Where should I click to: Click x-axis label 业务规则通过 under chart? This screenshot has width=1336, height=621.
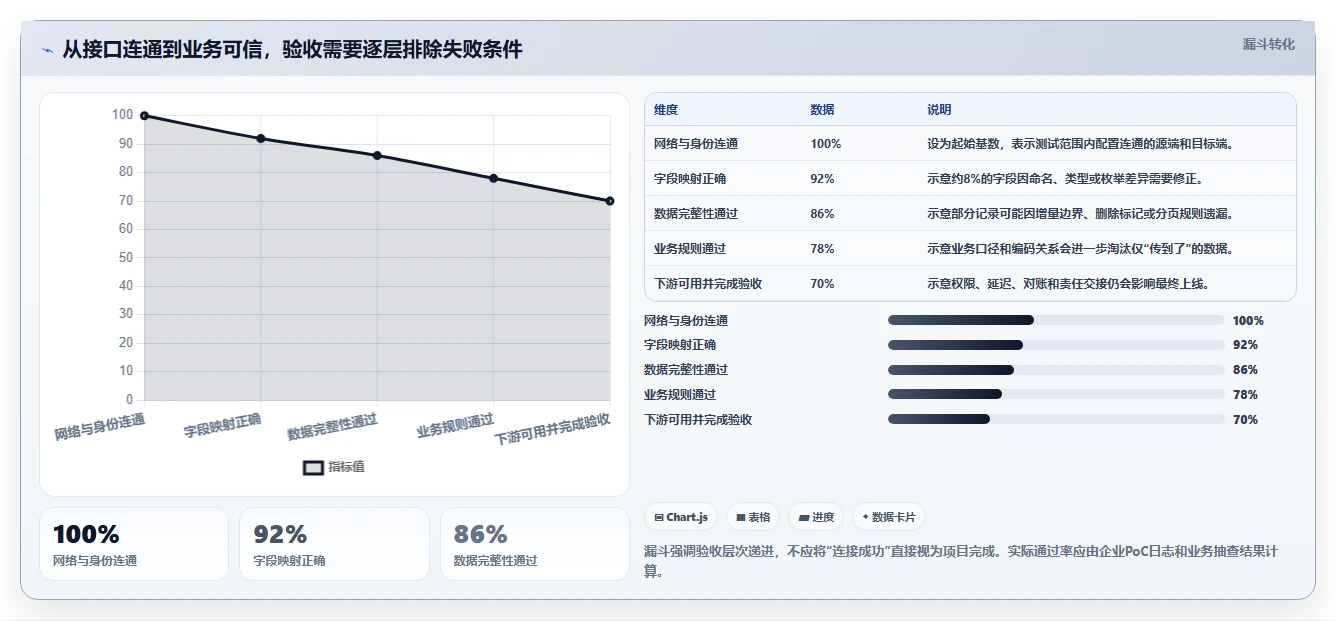456,427
